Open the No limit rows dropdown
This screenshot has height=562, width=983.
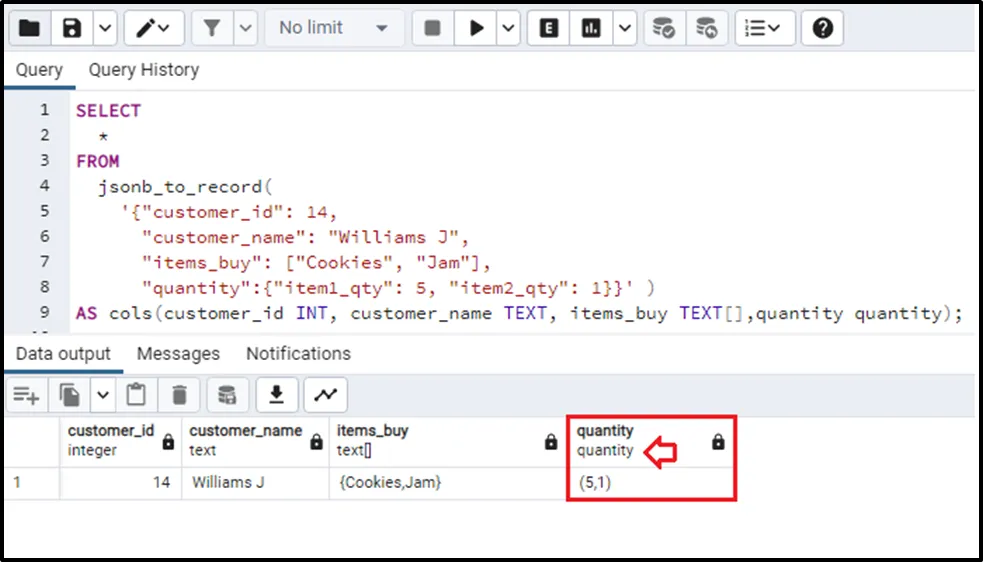333,28
